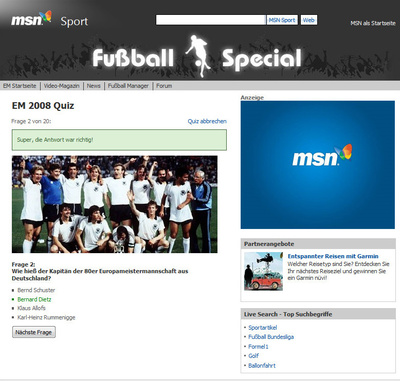Click the 1980 team photo in quiz

tap(115, 204)
